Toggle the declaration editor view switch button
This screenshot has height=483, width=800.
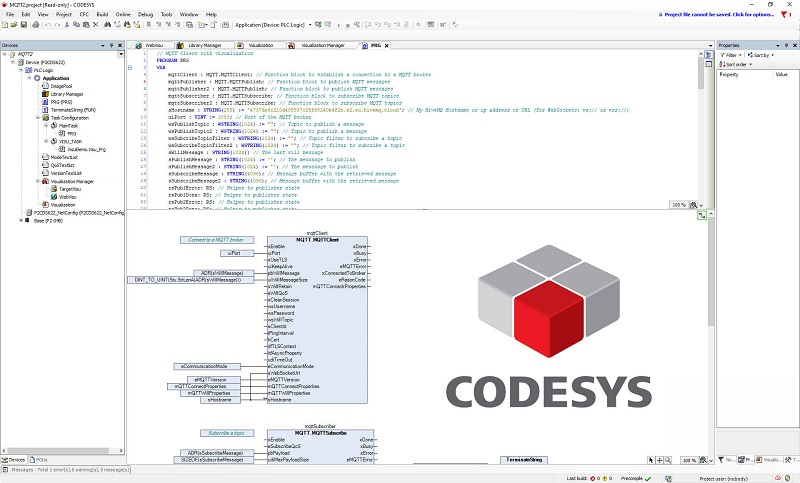pos(709,55)
